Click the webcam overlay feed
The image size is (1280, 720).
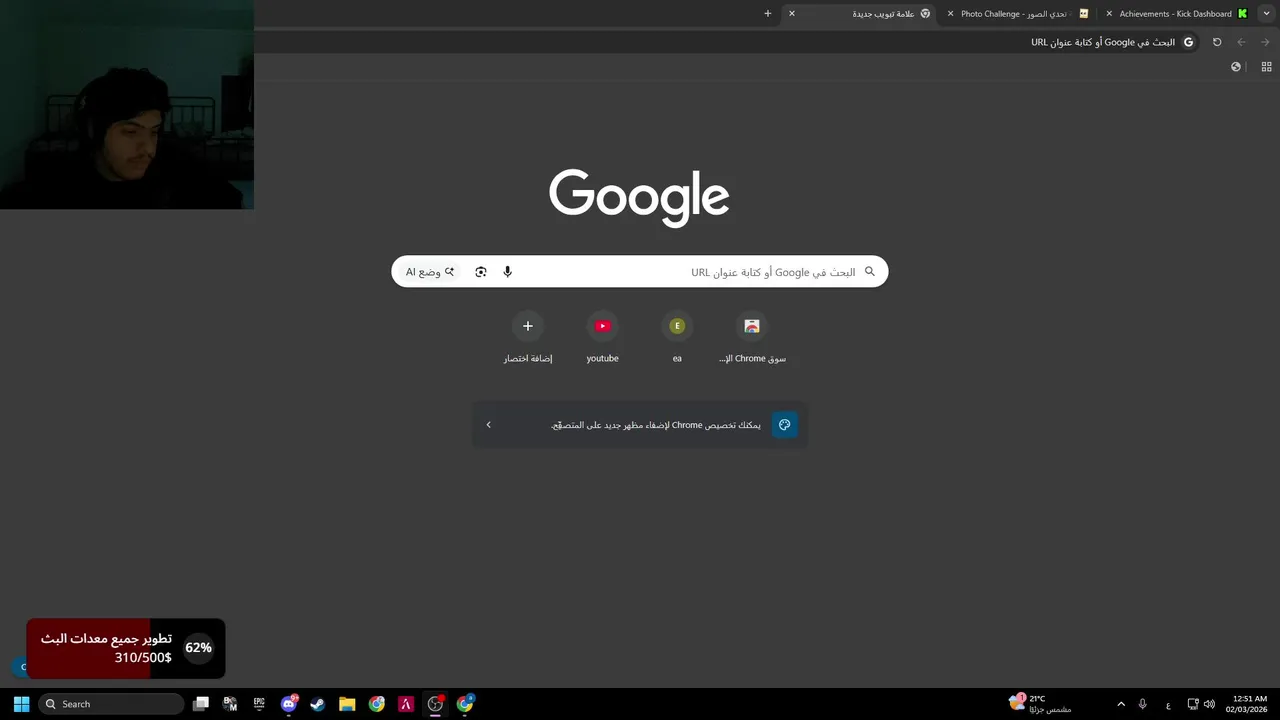[x=127, y=104]
